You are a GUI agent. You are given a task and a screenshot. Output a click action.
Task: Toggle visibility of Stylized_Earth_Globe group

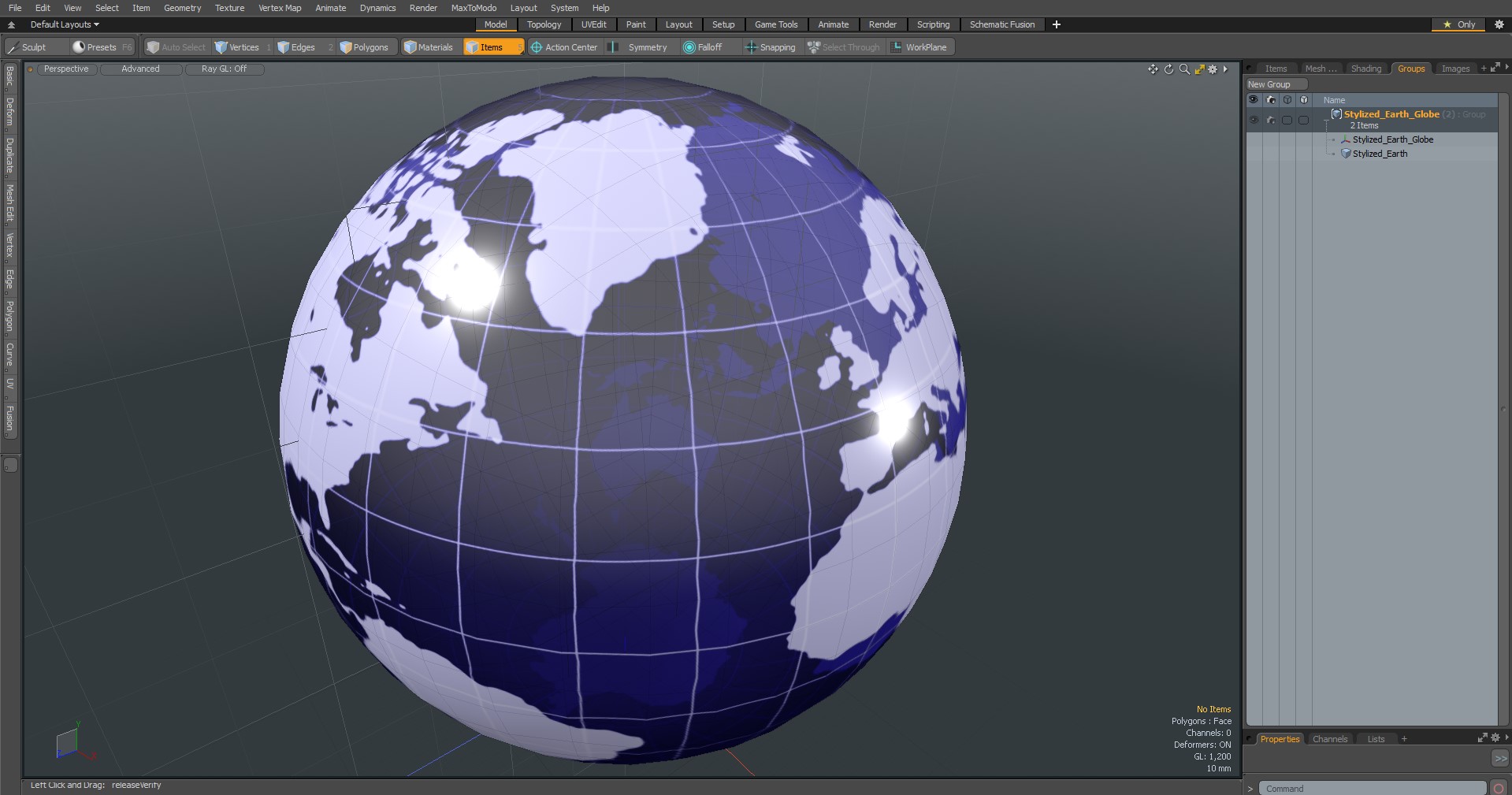[1254, 120]
